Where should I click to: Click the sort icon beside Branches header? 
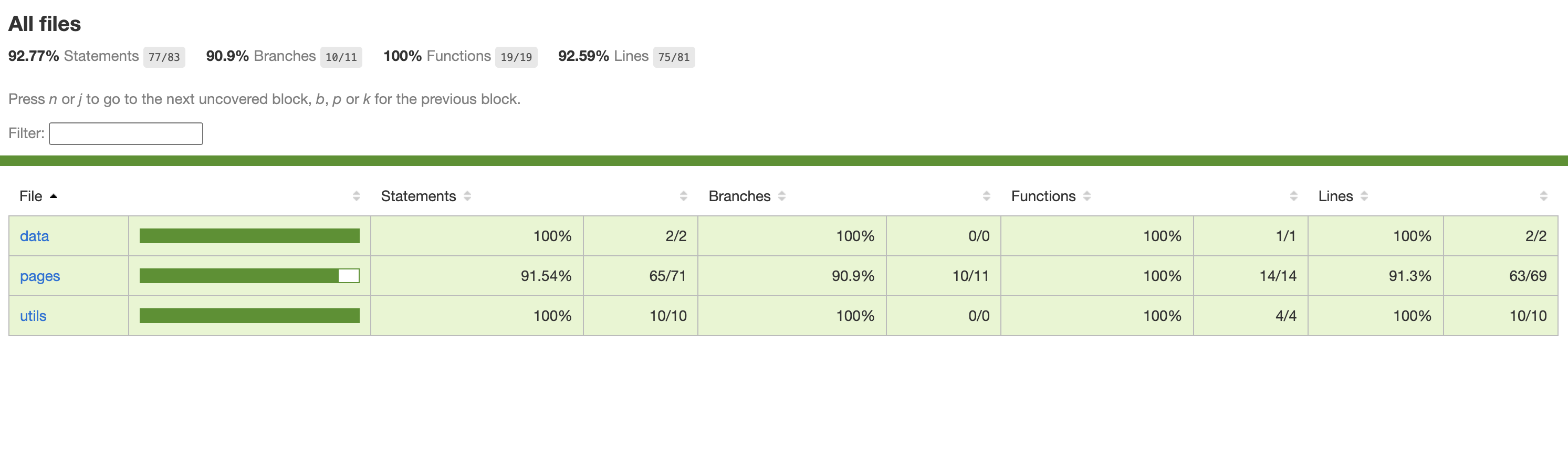[784, 195]
